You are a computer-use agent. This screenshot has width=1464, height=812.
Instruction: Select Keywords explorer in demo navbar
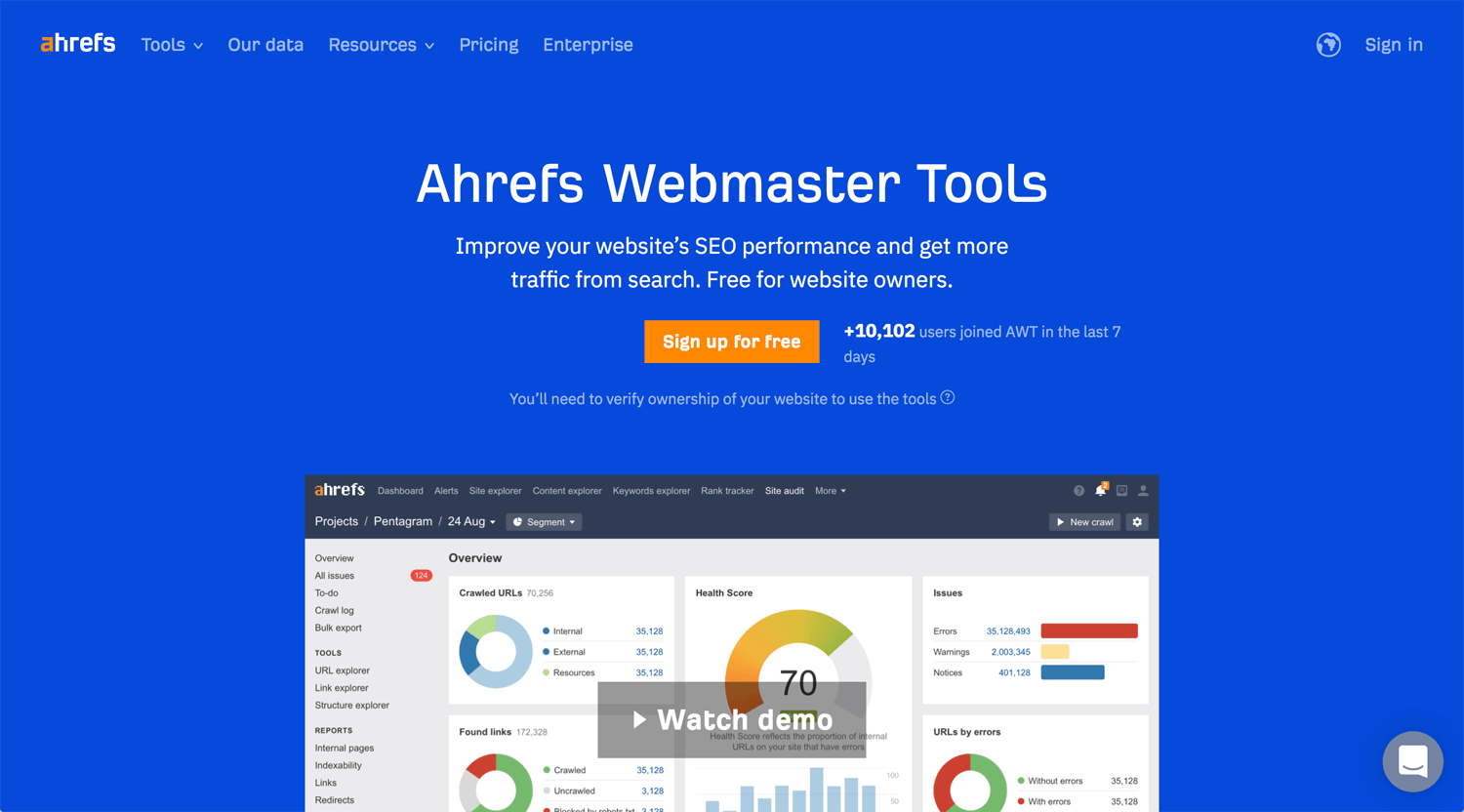click(x=651, y=491)
